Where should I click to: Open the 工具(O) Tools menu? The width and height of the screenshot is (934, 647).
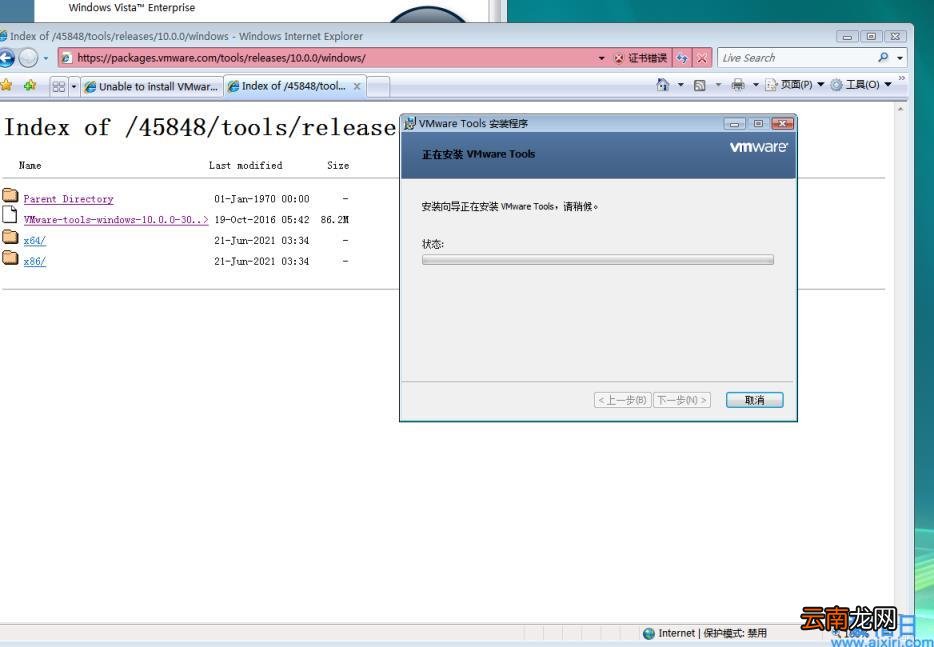[861, 85]
